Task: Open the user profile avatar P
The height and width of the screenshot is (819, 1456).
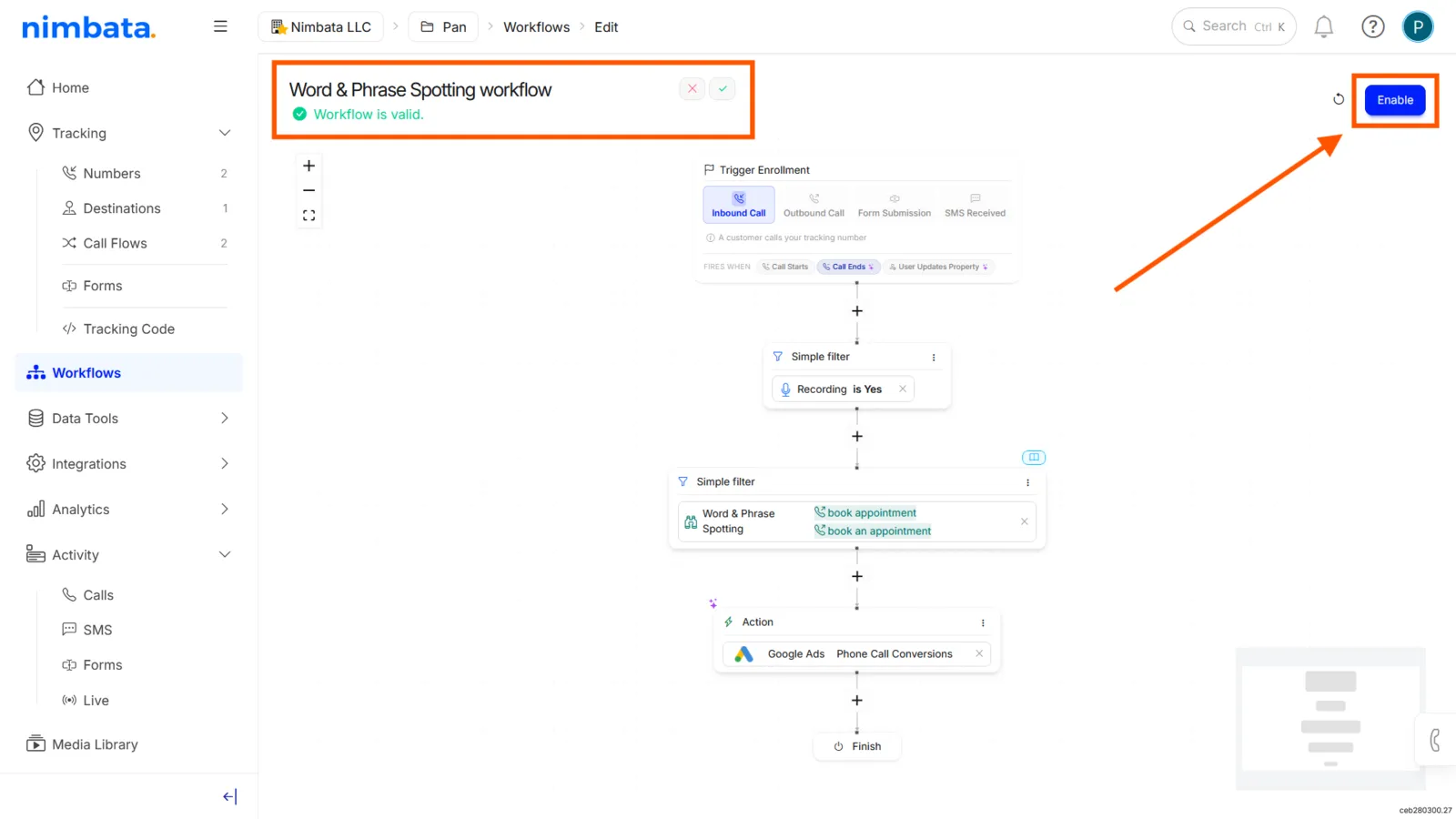Action: pyautogui.click(x=1418, y=26)
